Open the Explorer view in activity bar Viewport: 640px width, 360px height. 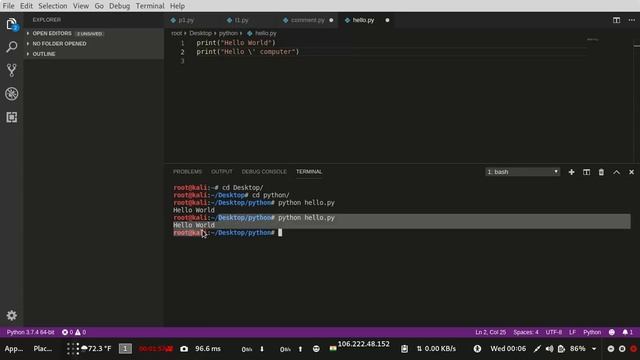point(11,24)
